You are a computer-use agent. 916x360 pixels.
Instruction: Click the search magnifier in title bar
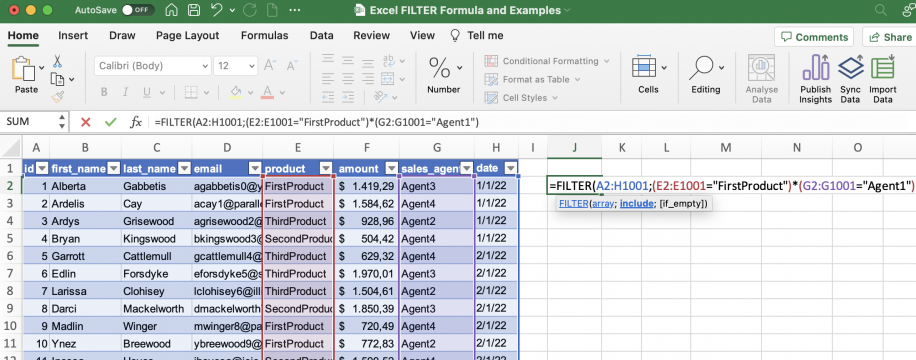click(x=880, y=10)
